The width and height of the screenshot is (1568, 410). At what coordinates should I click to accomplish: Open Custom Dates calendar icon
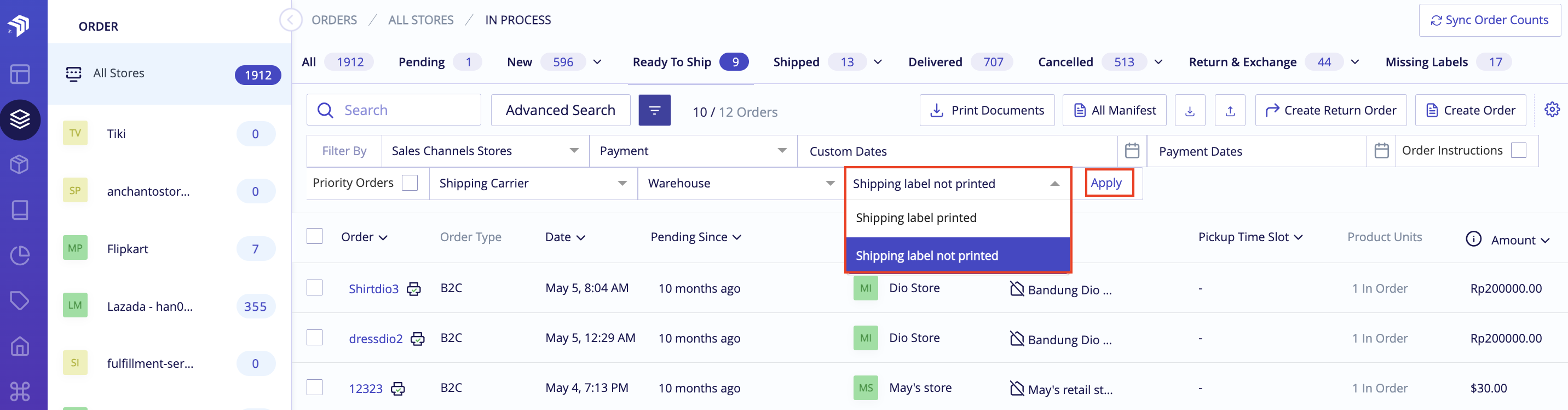pyautogui.click(x=1132, y=151)
